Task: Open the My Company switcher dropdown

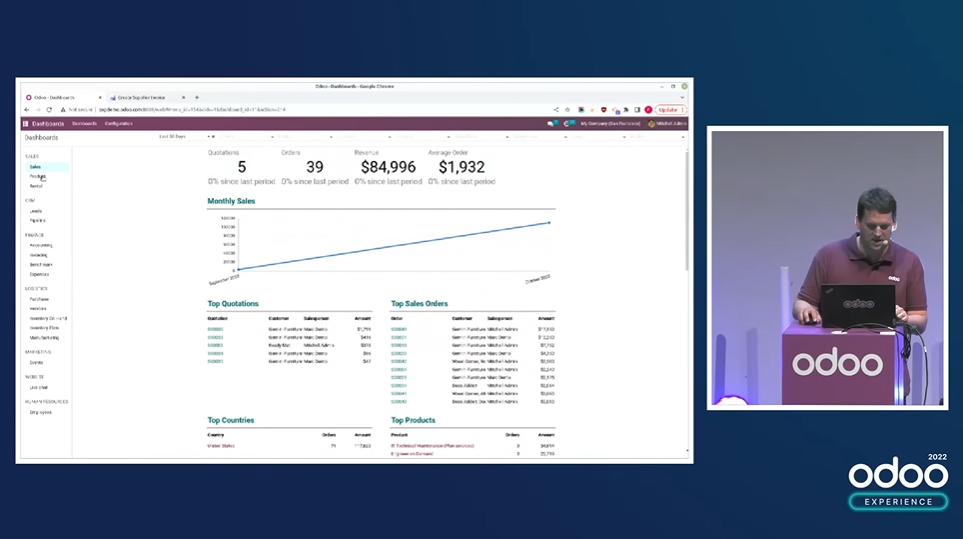Action: coord(610,123)
